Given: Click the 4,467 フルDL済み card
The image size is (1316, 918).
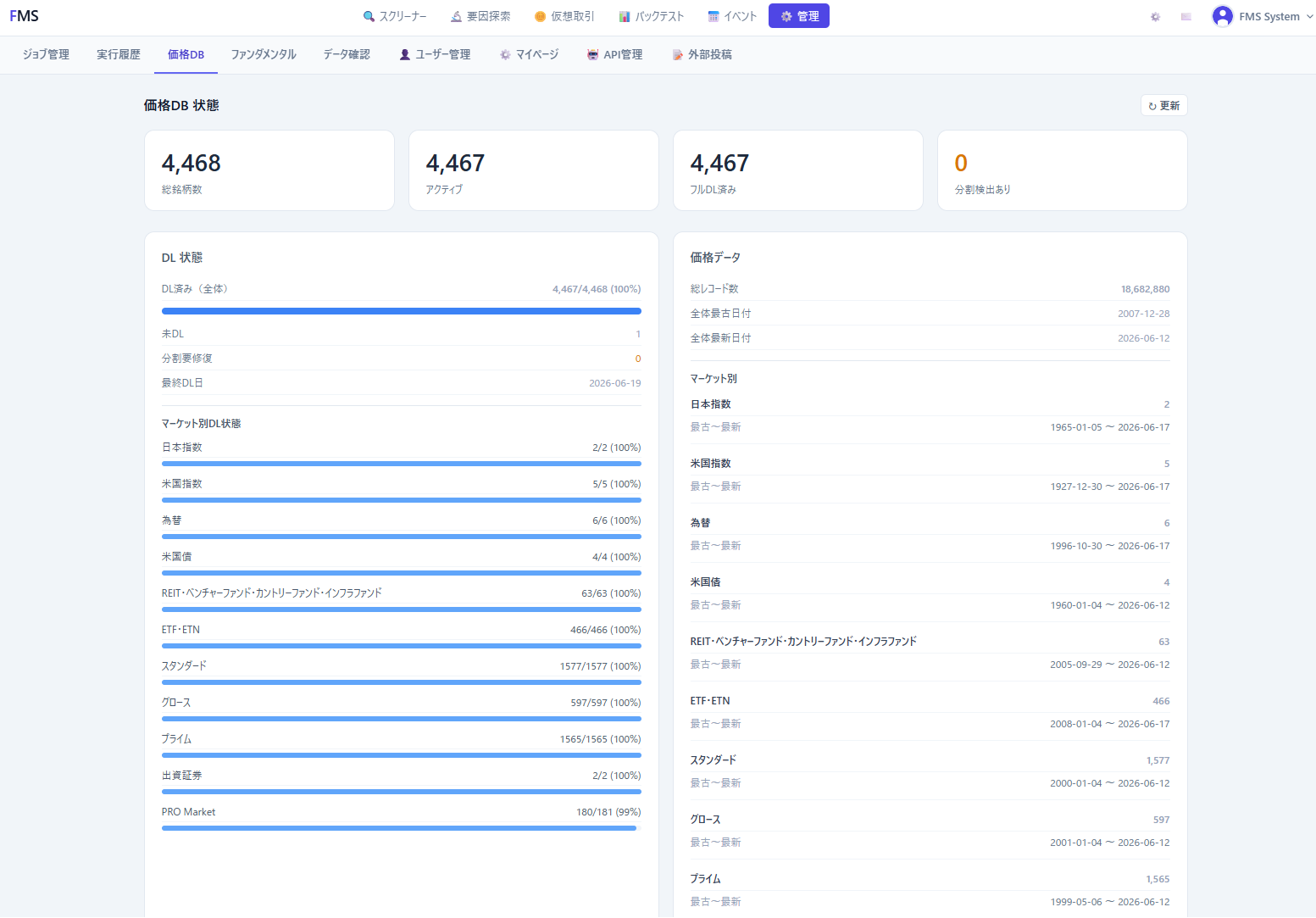Looking at the screenshot, I should tap(798, 170).
